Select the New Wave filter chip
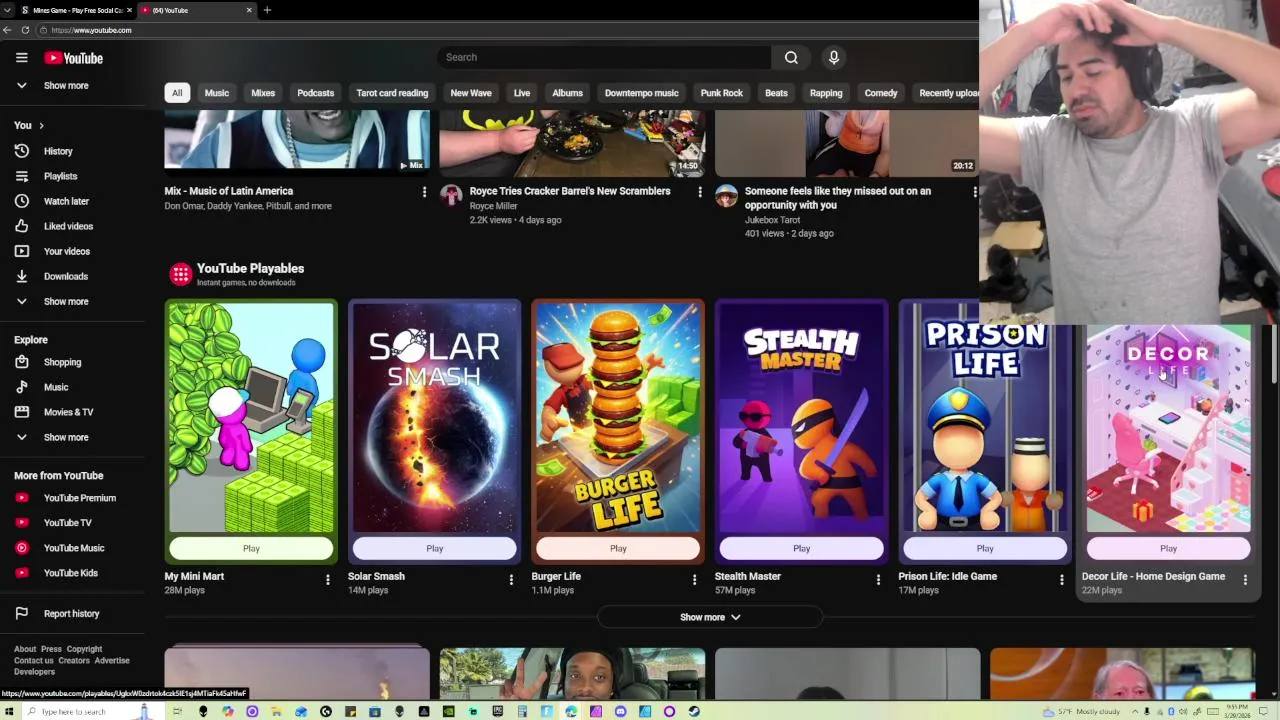 coord(471,93)
